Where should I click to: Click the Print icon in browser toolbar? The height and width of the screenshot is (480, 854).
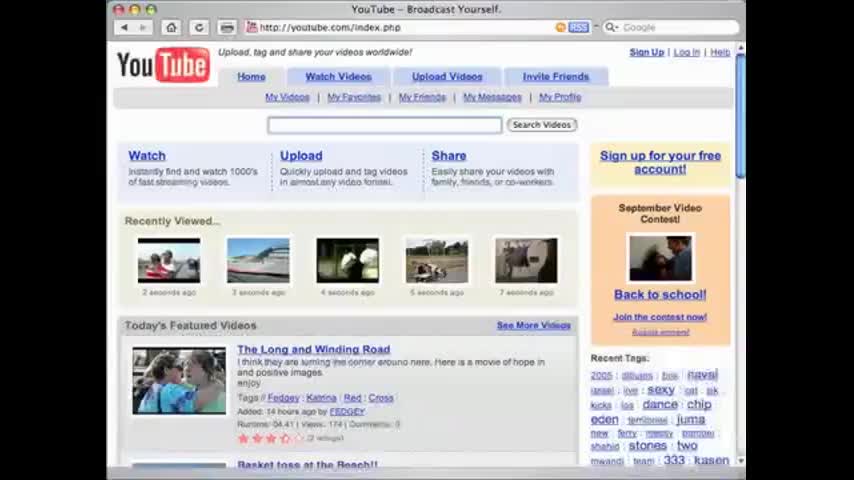click(x=227, y=27)
